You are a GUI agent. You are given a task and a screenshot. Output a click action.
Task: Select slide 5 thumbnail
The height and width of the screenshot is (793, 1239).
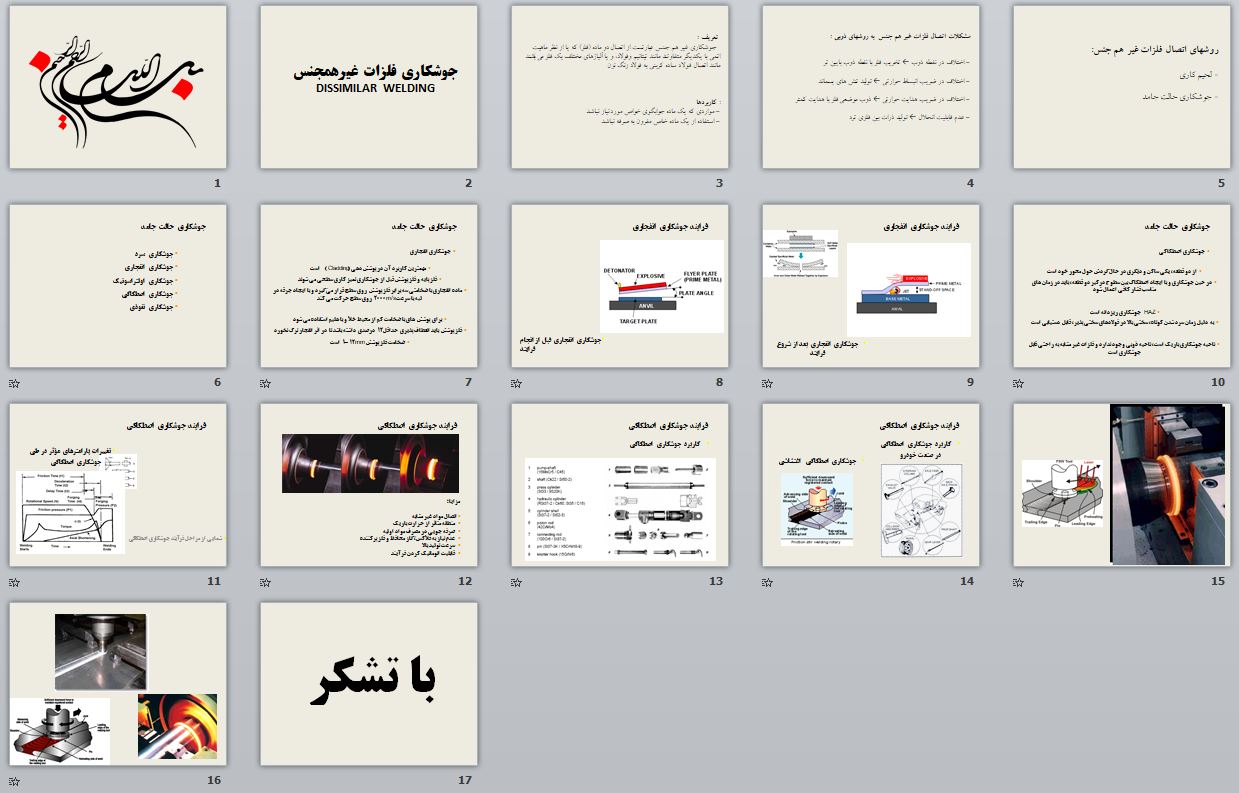(x=1122, y=87)
